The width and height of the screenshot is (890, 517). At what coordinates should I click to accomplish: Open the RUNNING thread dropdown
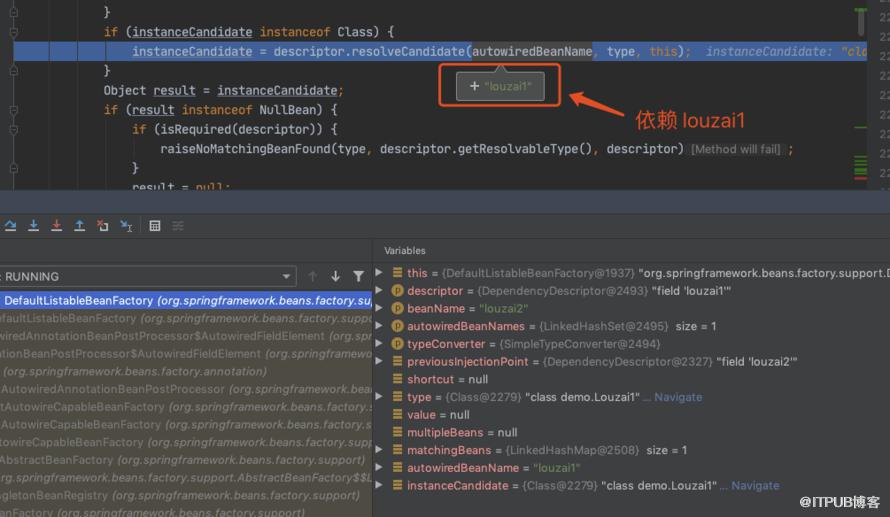148,276
